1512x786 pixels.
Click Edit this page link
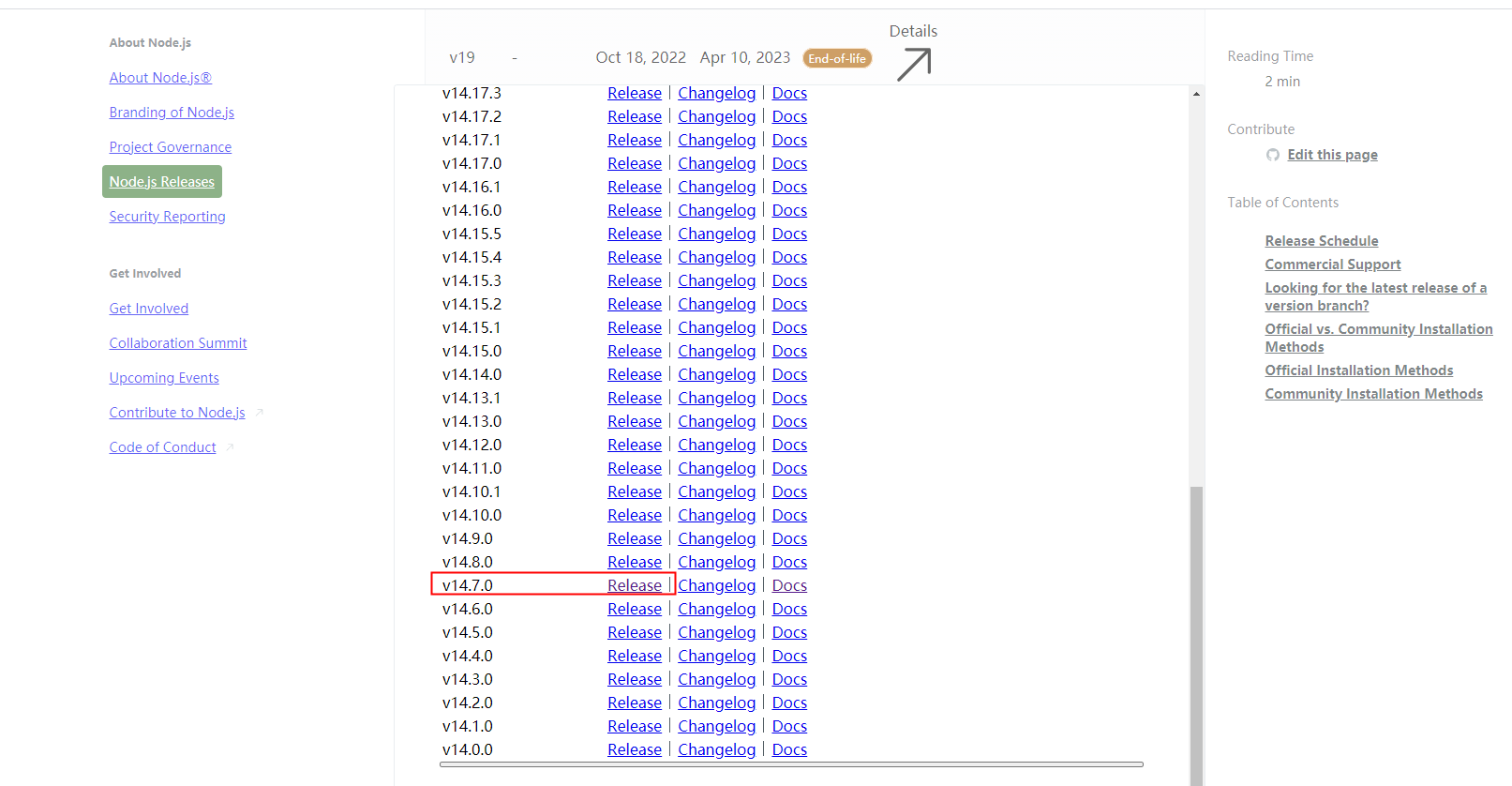pos(1332,155)
